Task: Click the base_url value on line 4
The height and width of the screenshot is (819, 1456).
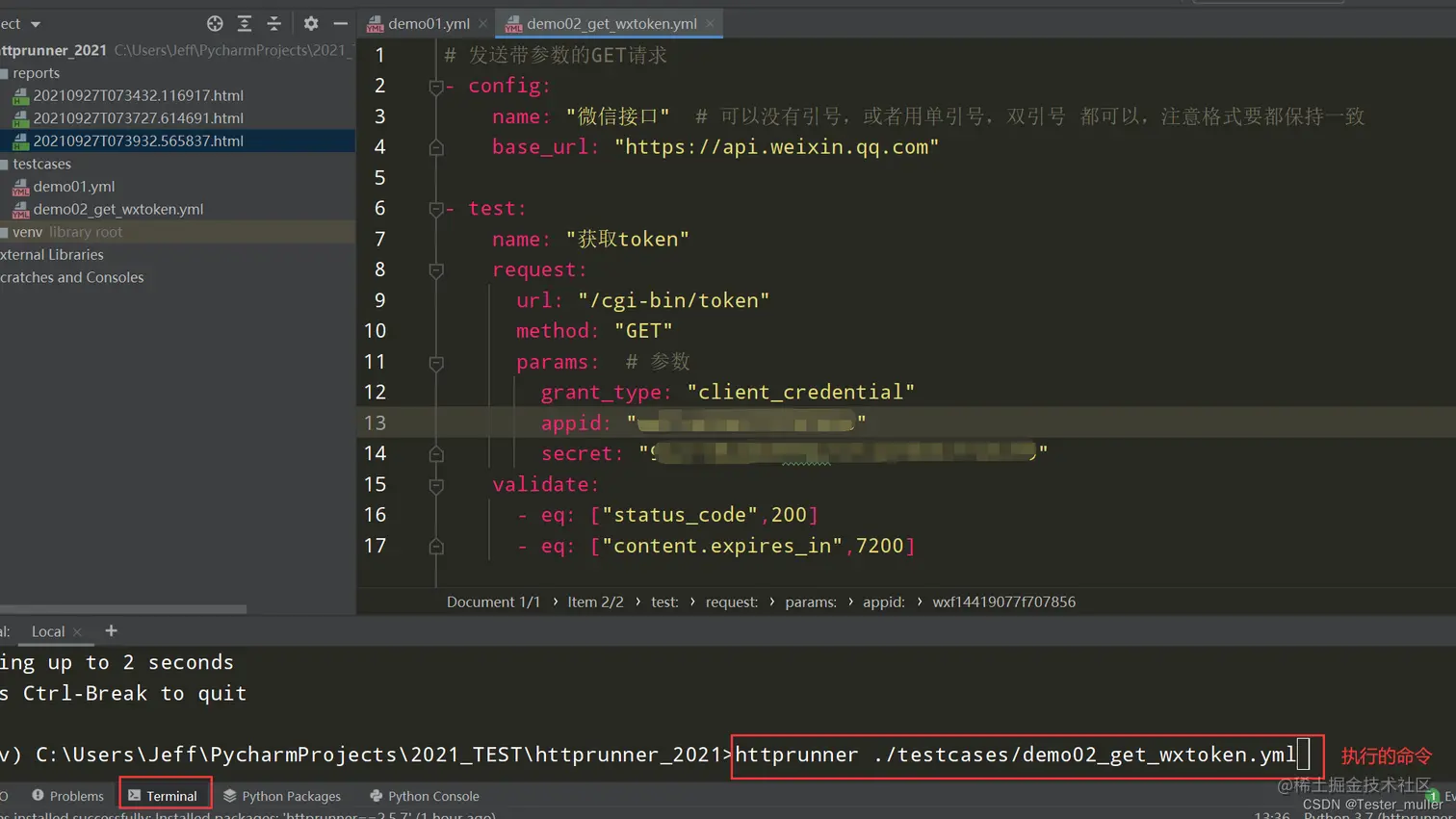Action: click(x=776, y=147)
